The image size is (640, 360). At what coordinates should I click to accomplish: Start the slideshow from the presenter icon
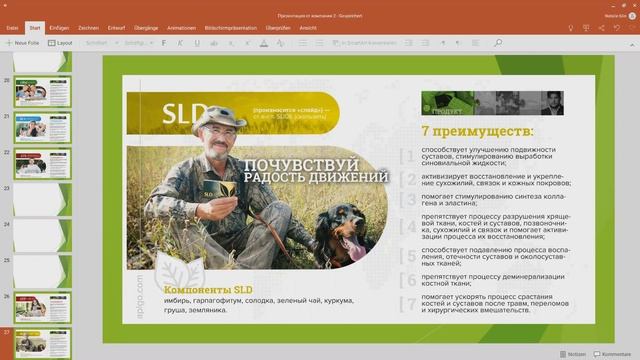[586, 28]
